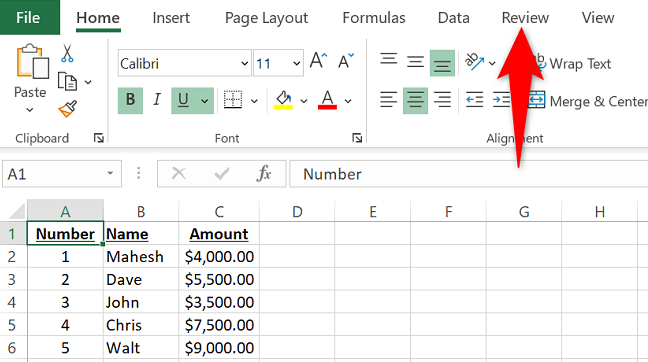Select cell with $7,500.00
Viewport: 648px width, 362px height.
219,325
